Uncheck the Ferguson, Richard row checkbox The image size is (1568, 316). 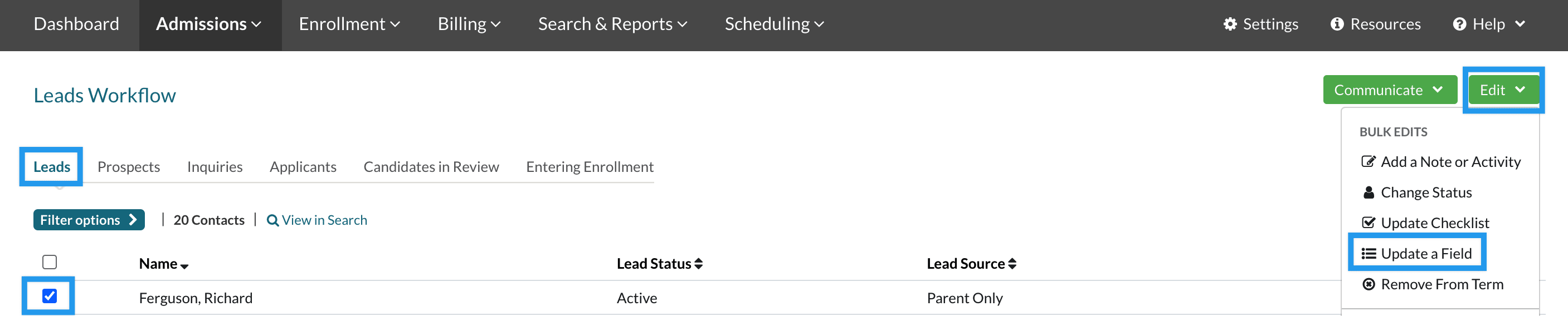tap(49, 296)
